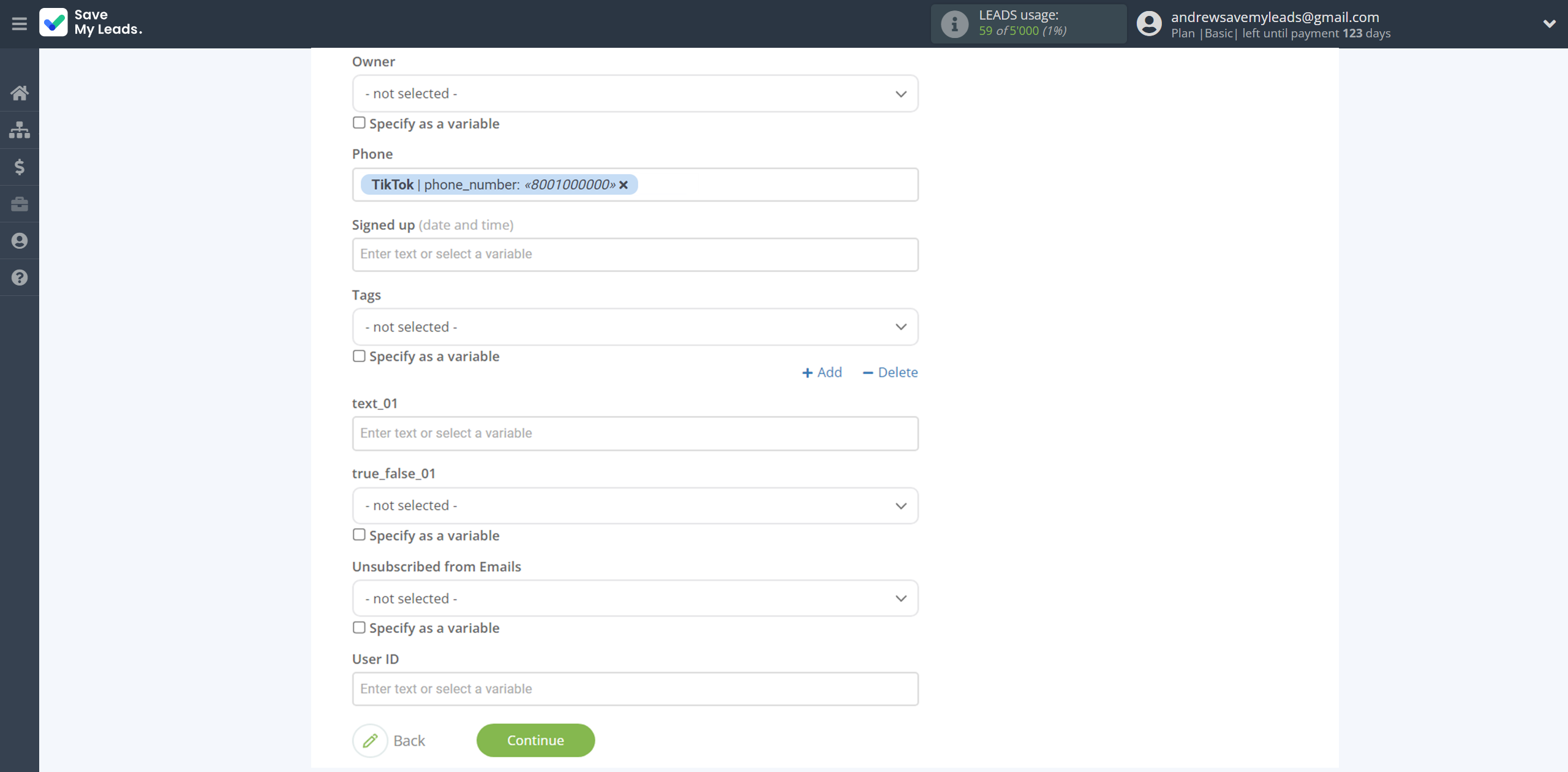Viewport: 1568px width, 772px height.
Task: Tick Specify as a variable under true_false_01
Action: tap(359, 535)
